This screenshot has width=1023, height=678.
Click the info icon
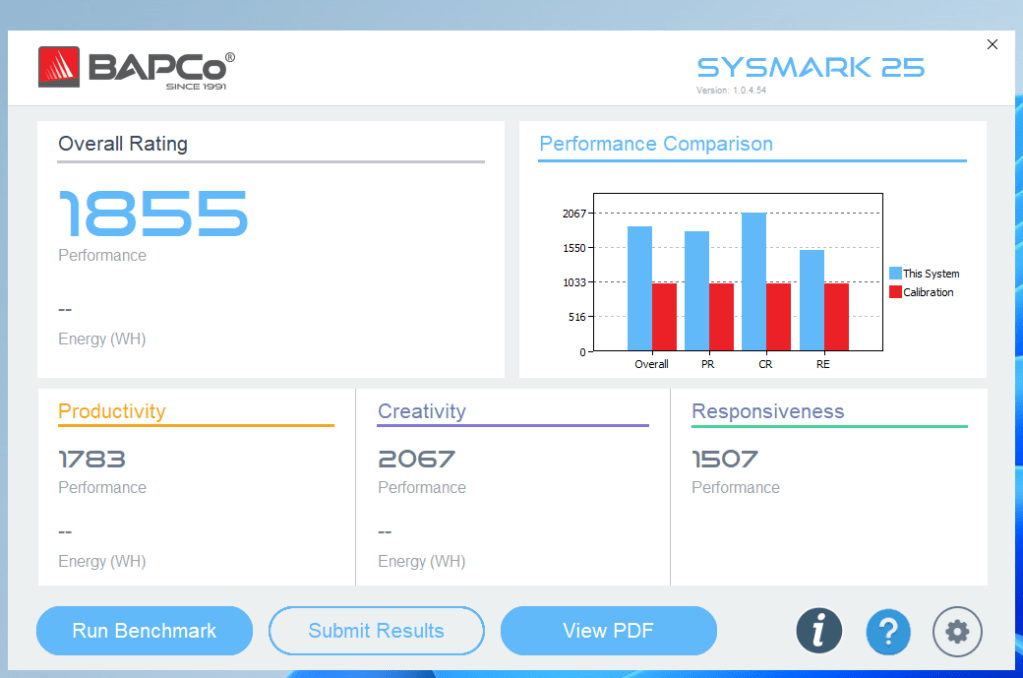(819, 631)
